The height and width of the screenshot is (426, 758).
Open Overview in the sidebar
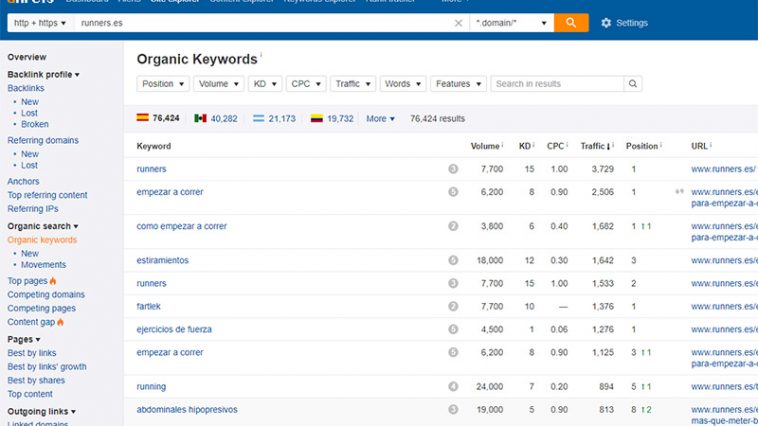coord(27,57)
